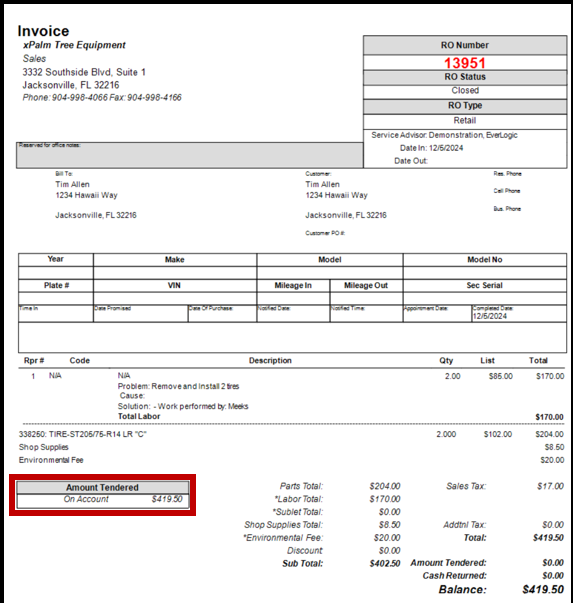Image resolution: width=573 pixels, height=603 pixels.
Task: Click the Sub Total value $402.50
Action: (385, 564)
